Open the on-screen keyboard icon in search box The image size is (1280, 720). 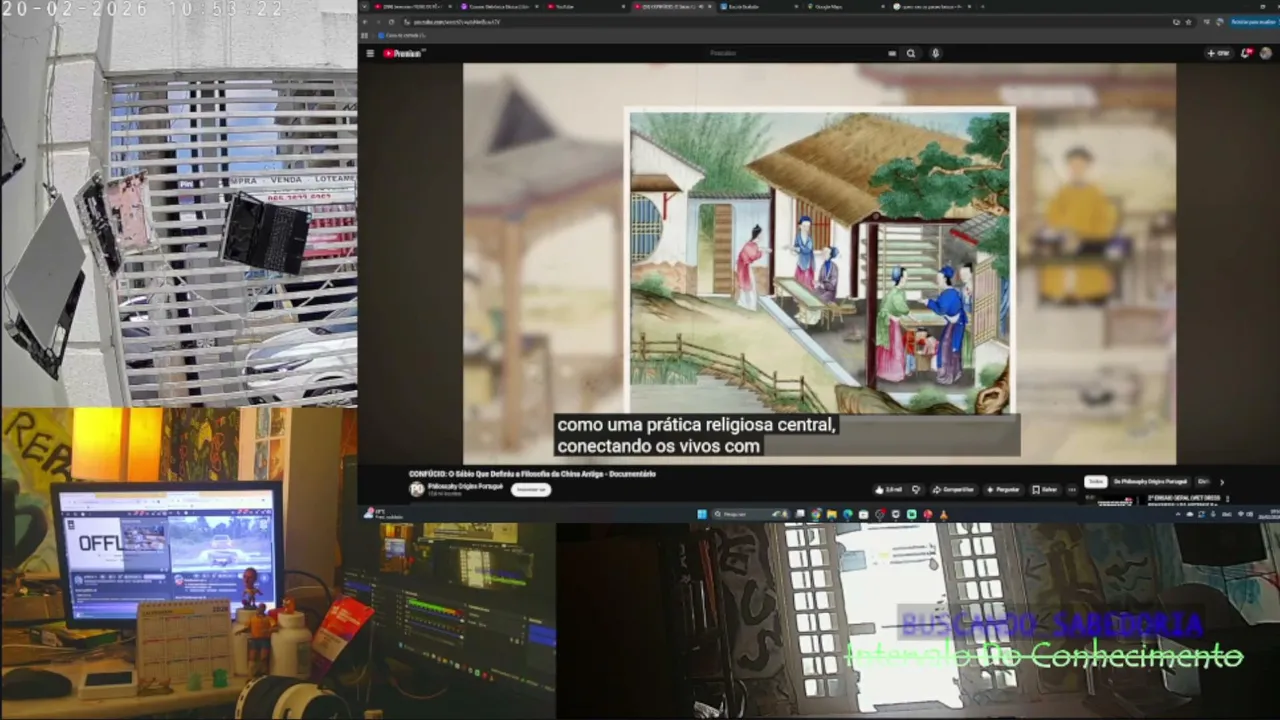892,54
